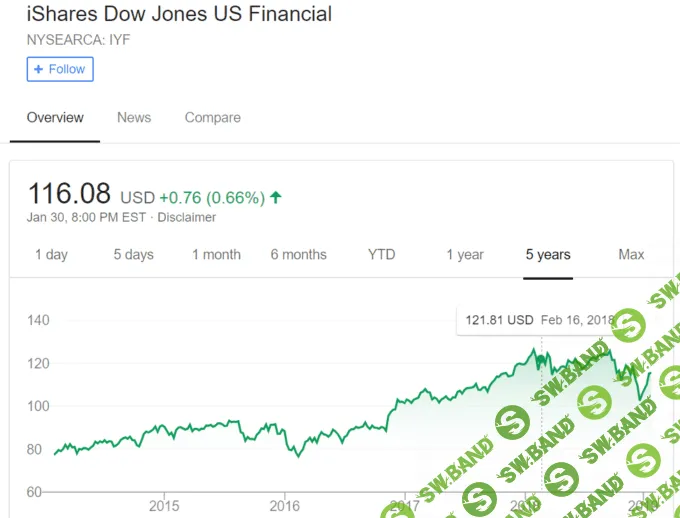Click the 121.81 USD chart tooltip
This screenshot has height=518, width=680.
(538, 320)
